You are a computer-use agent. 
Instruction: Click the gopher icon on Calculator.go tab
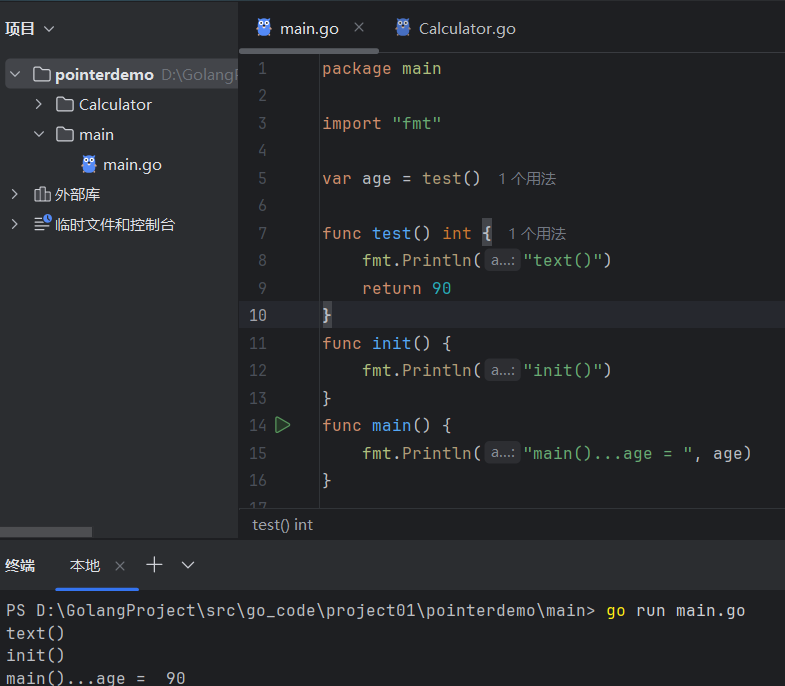click(403, 27)
